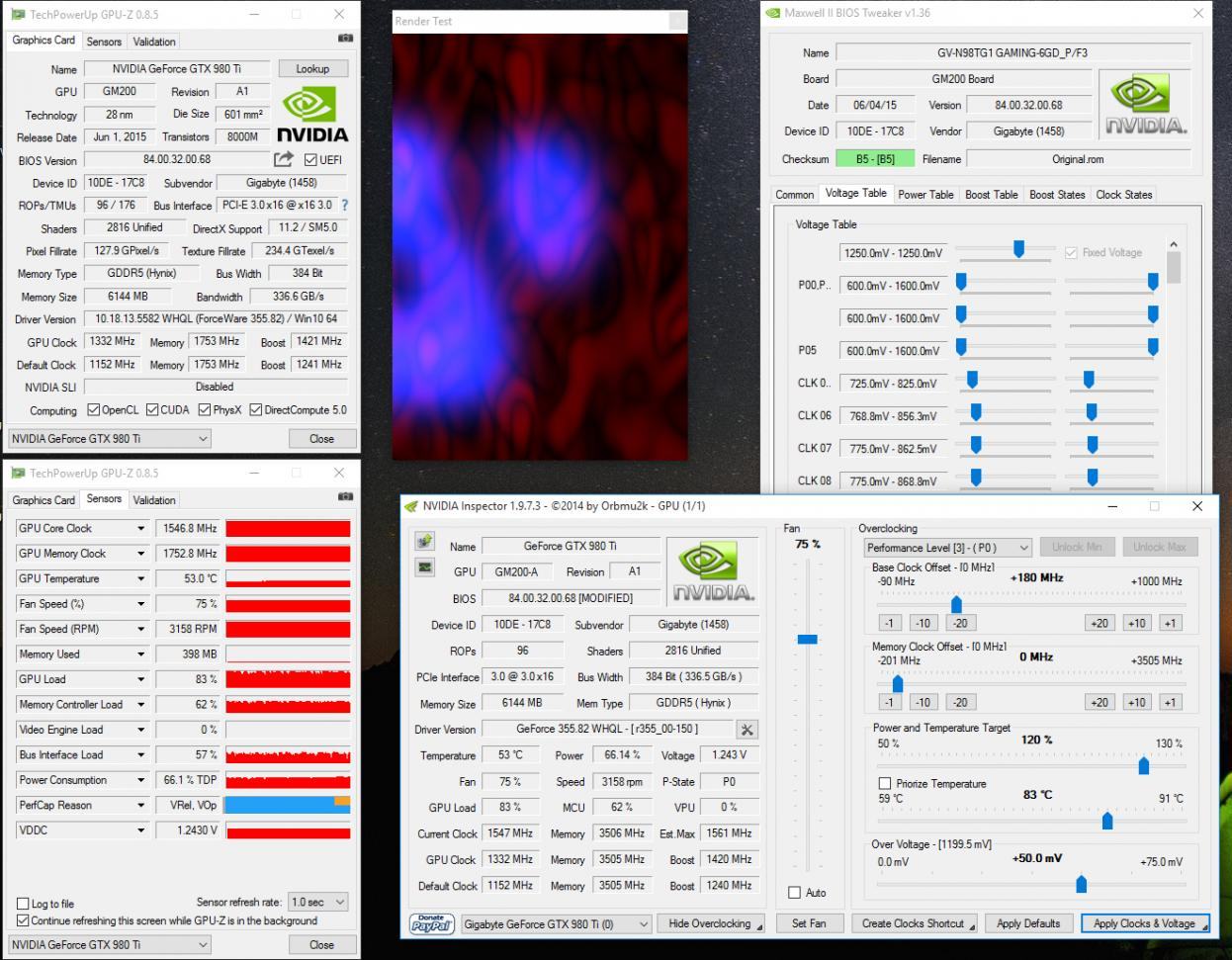Image resolution: width=1232 pixels, height=960 pixels.
Task: Toggle the UEFI checkbox
Action: point(310,160)
